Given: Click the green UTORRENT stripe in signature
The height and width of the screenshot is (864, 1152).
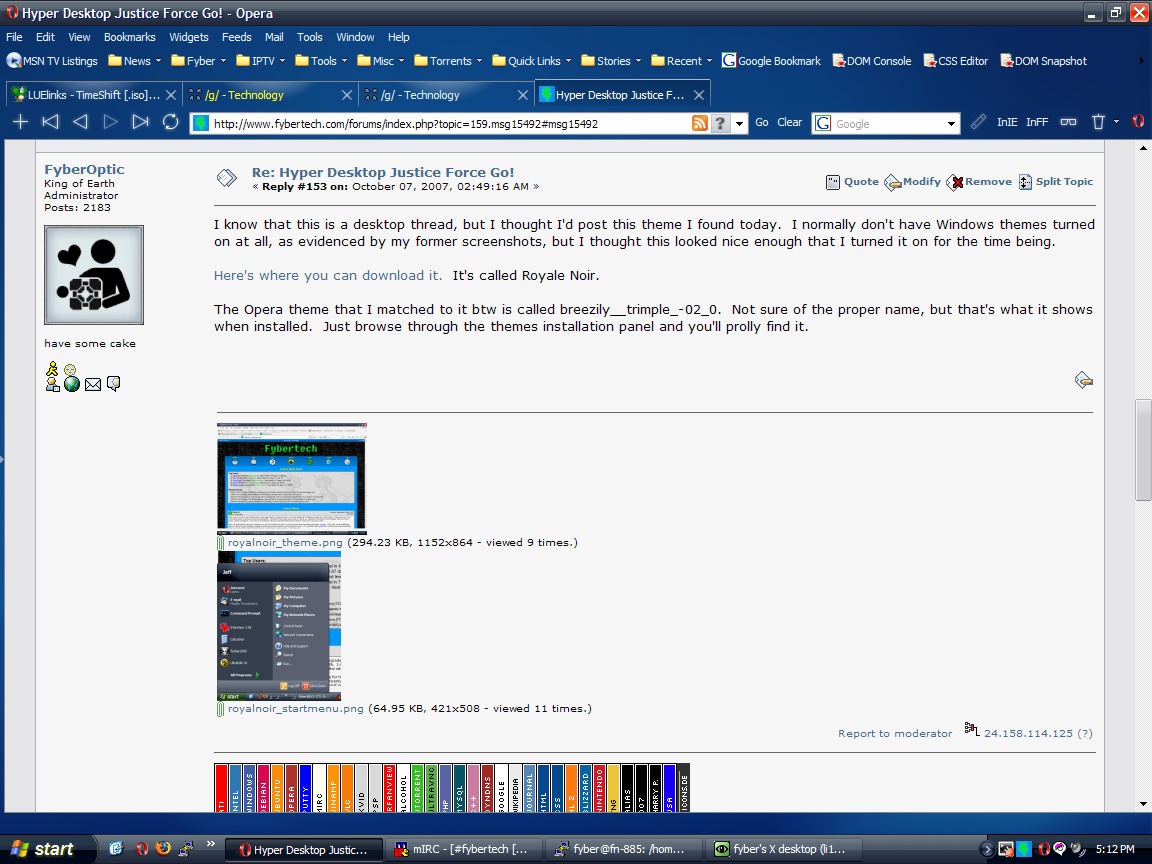Looking at the screenshot, I should (417, 788).
